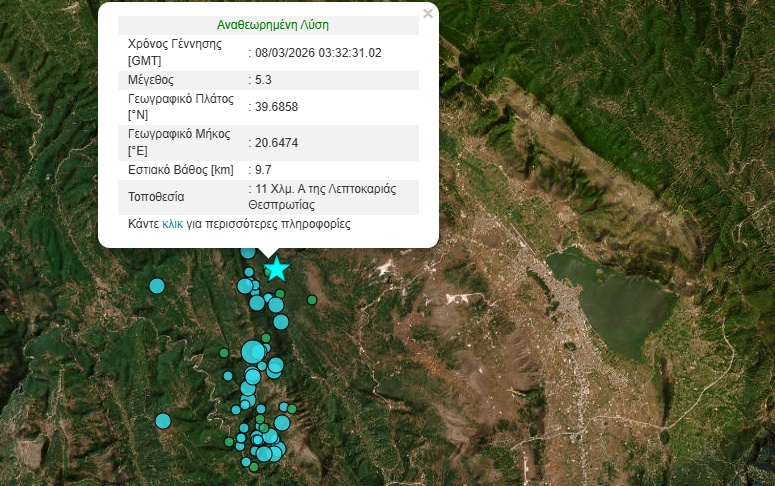
Task: Click the cyan star epicenter marker
Action: pos(276,268)
